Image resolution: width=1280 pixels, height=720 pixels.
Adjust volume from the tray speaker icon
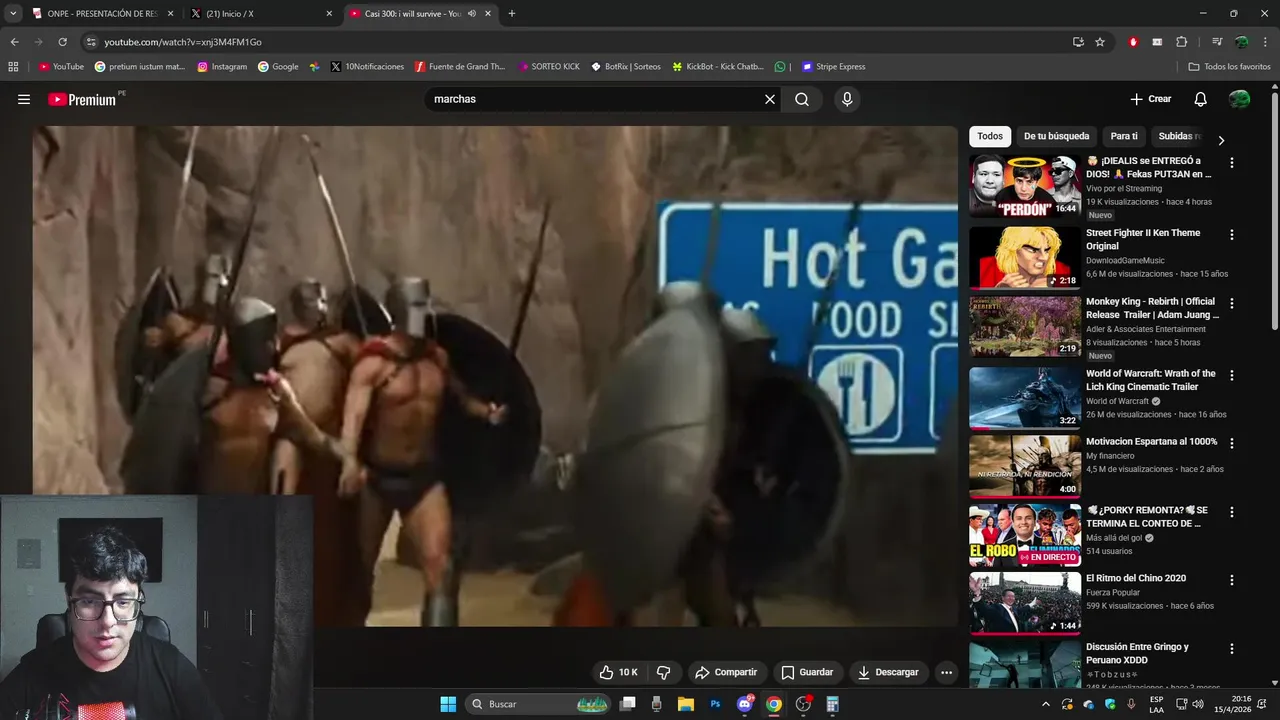click(x=1199, y=704)
